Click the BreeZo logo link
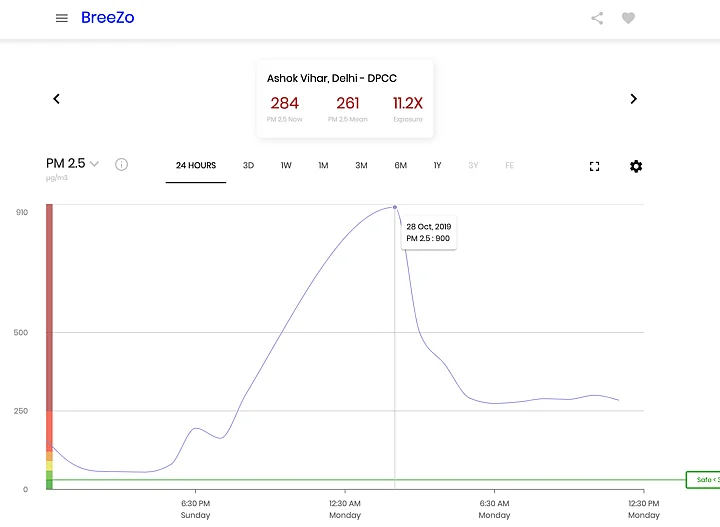The height and width of the screenshot is (527, 720). click(107, 18)
